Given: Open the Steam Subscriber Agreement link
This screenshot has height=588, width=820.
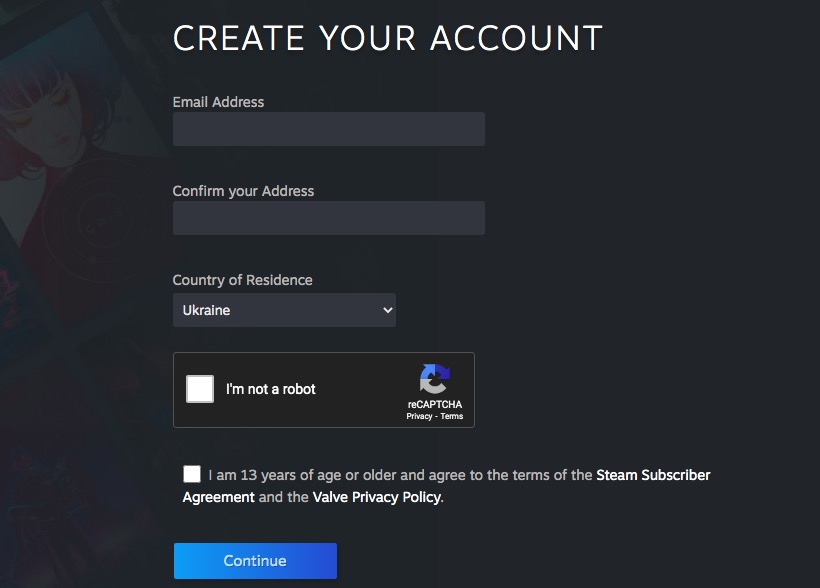Looking at the screenshot, I should point(653,475).
